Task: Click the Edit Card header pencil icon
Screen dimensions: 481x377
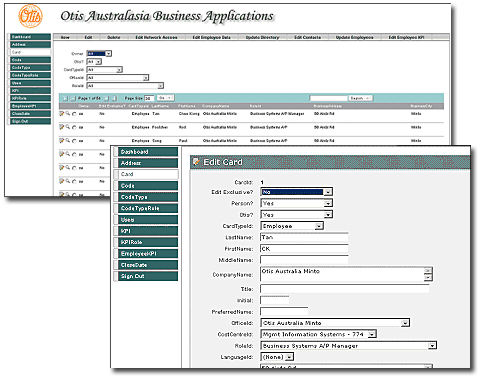Action: click(197, 162)
